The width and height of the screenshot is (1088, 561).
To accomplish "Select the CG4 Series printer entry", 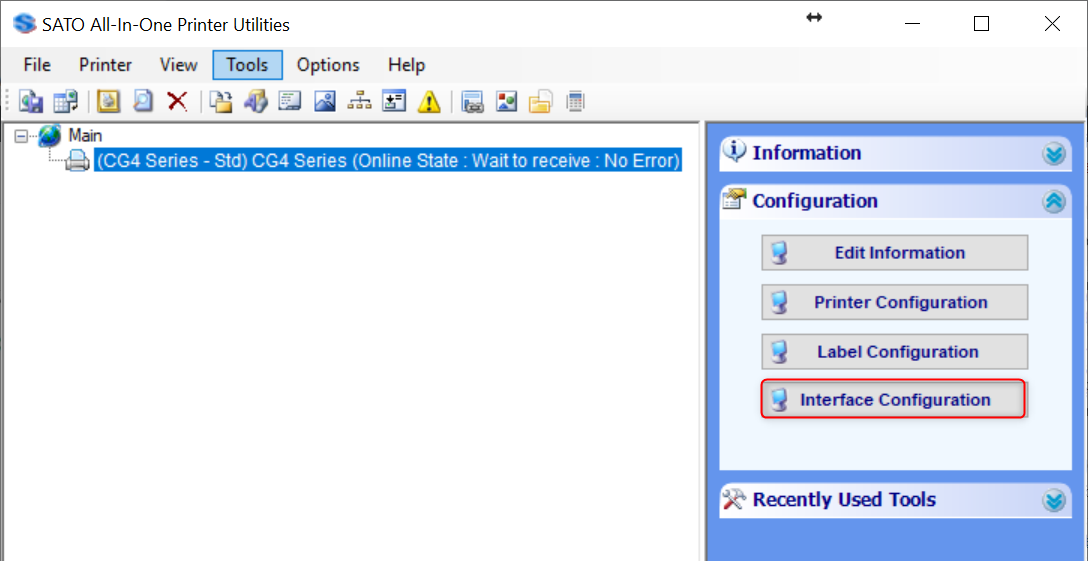I will tap(388, 161).
